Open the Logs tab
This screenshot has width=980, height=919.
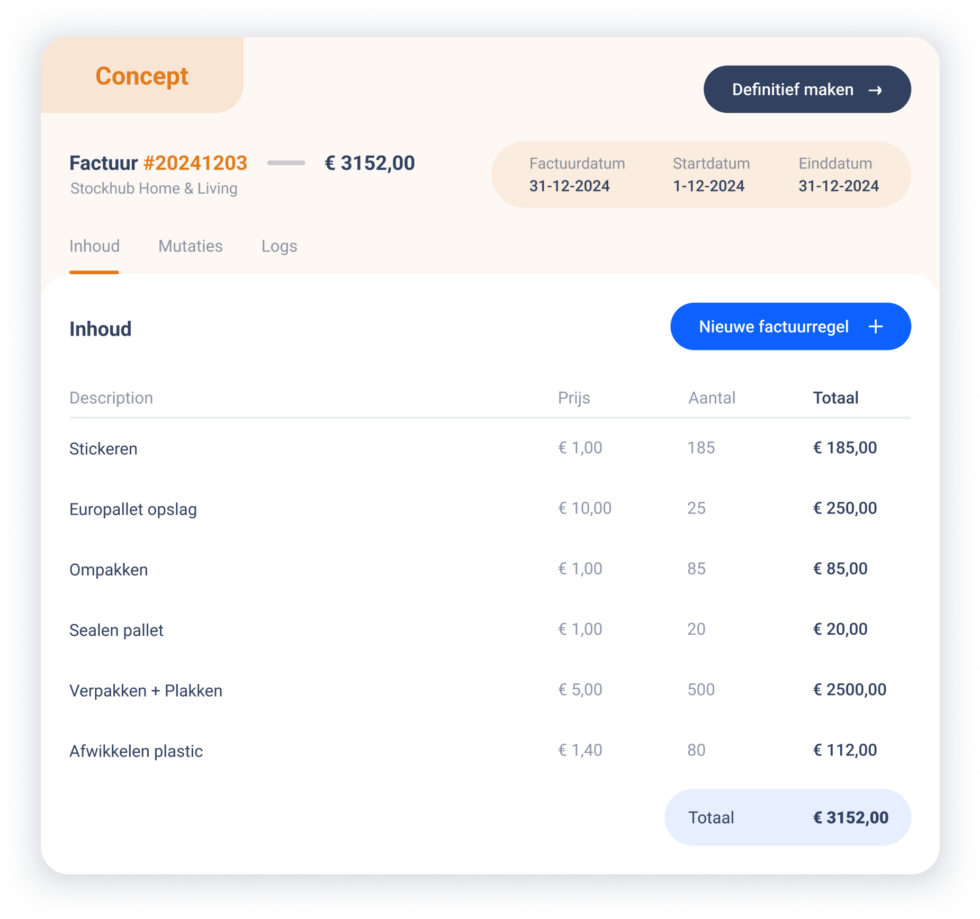click(x=279, y=246)
